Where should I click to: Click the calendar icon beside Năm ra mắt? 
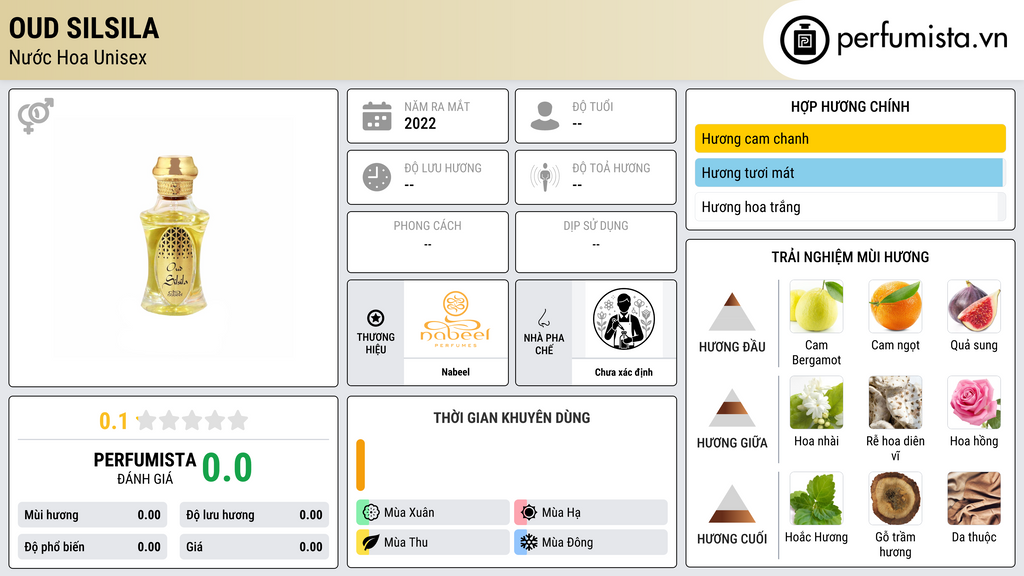coord(377,116)
